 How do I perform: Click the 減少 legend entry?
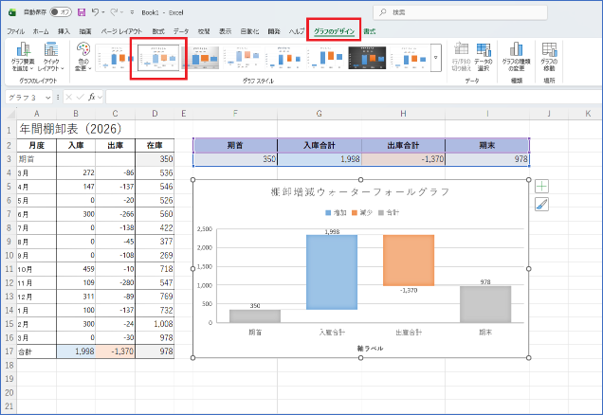coord(362,213)
